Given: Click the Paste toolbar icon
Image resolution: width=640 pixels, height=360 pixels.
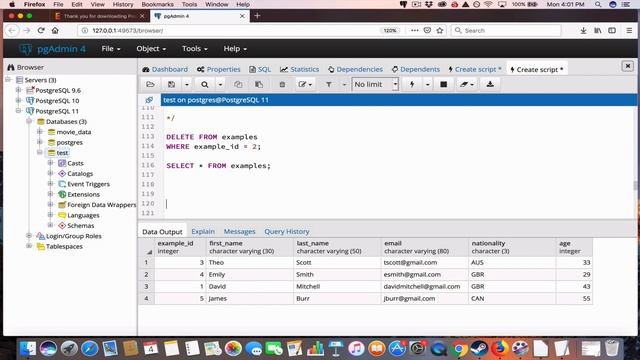Looking at the screenshot, I should (x=259, y=84).
